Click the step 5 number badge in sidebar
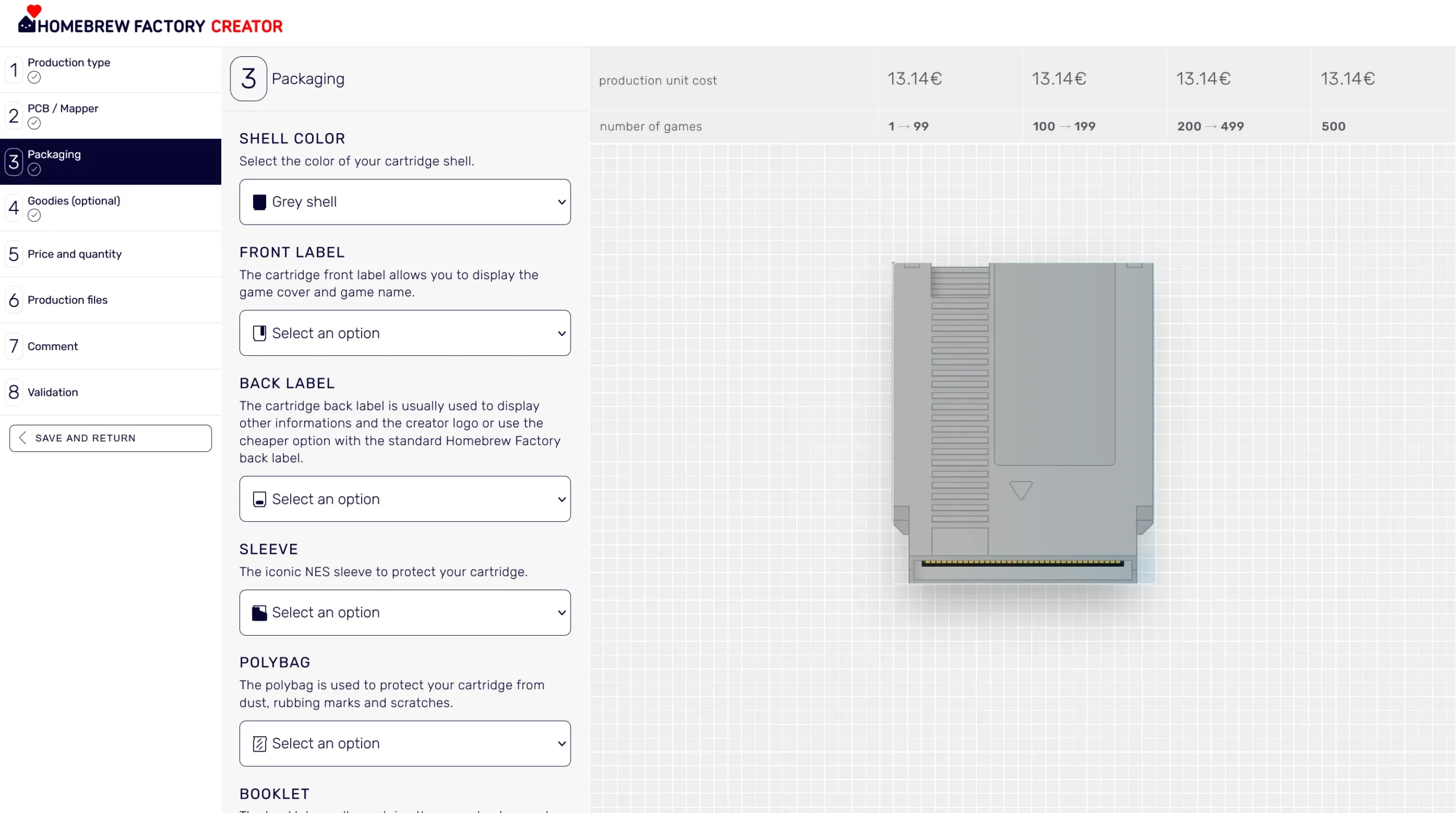 (14, 254)
